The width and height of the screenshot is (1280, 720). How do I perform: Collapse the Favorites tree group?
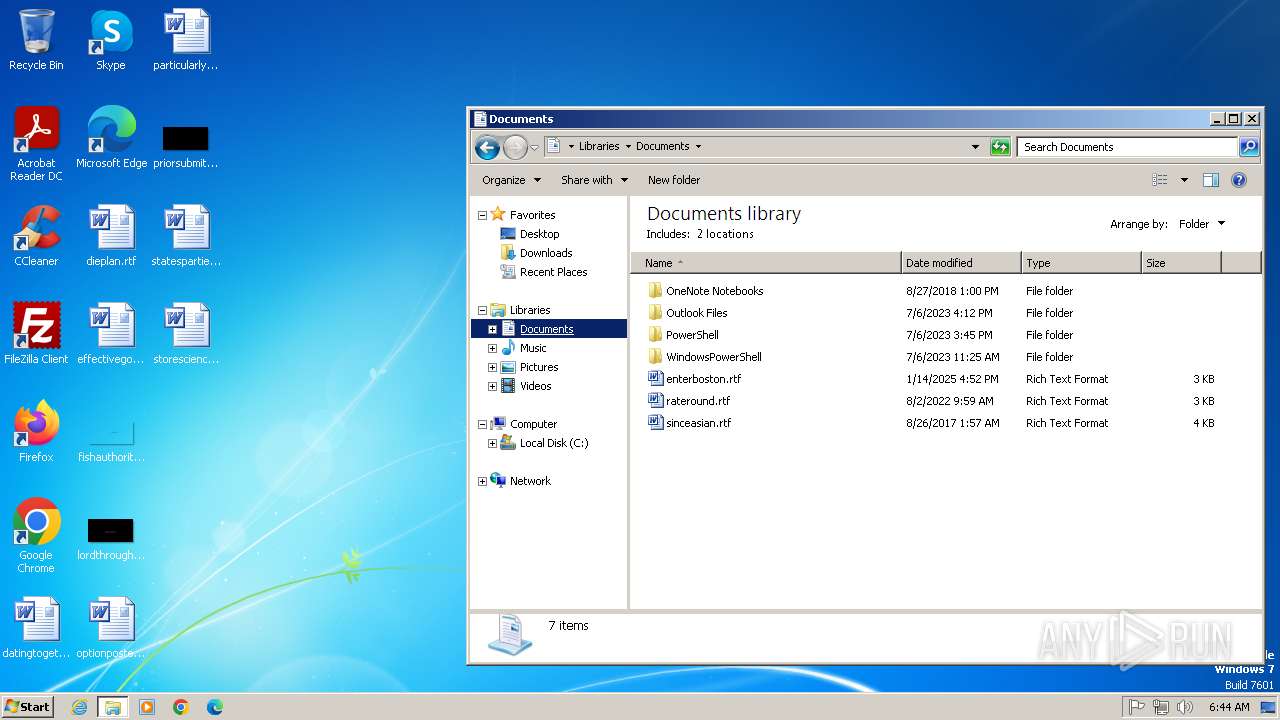pyautogui.click(x=482, y=215)
